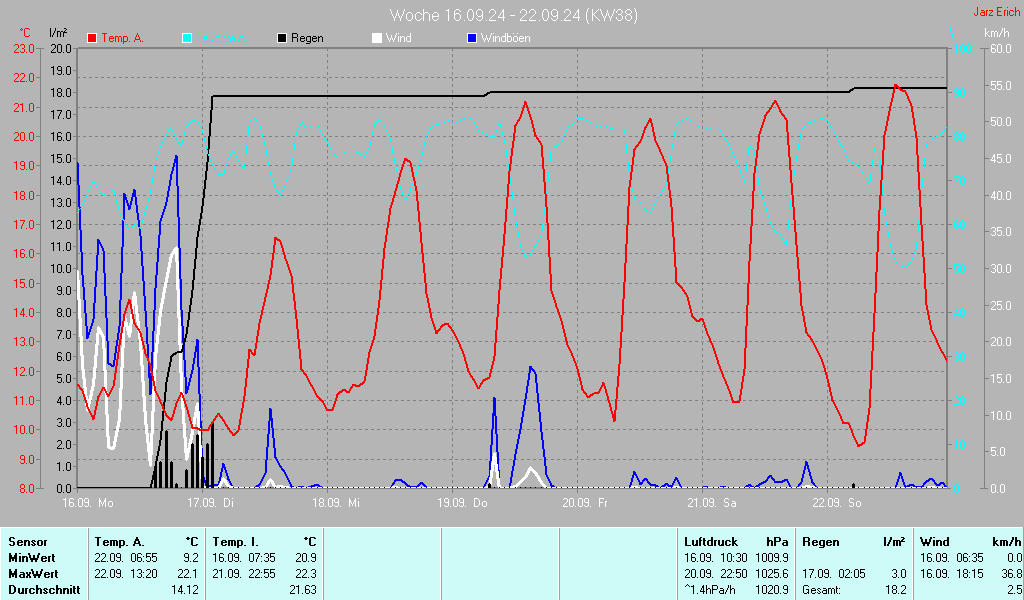Click the timestamp 16.09. 18:15
1024x600 pixels.
pyautogui.click(x=952, y=574)
